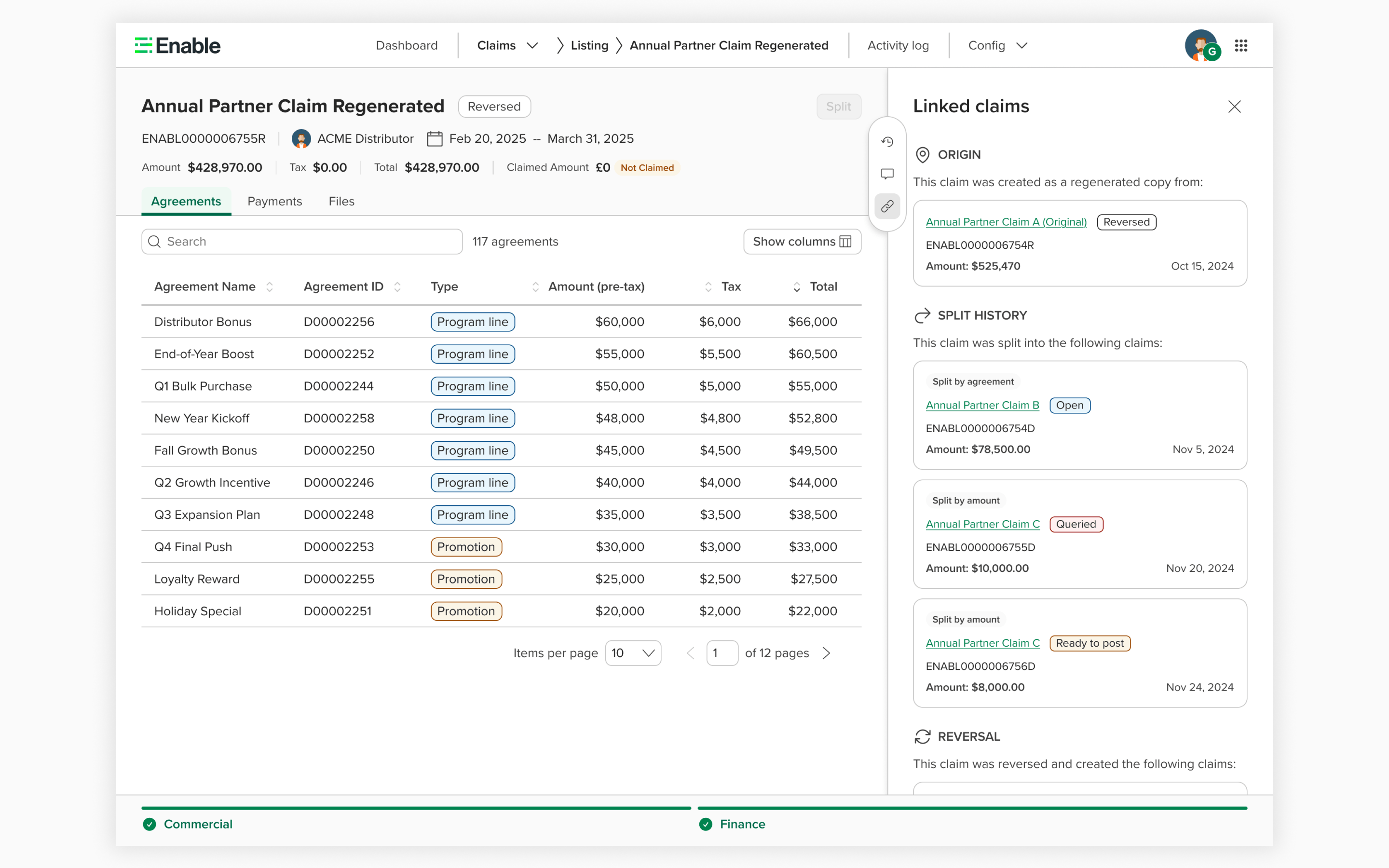Click the Show columns button
This screenshot has height=868, width=1389.
[802, 242]
